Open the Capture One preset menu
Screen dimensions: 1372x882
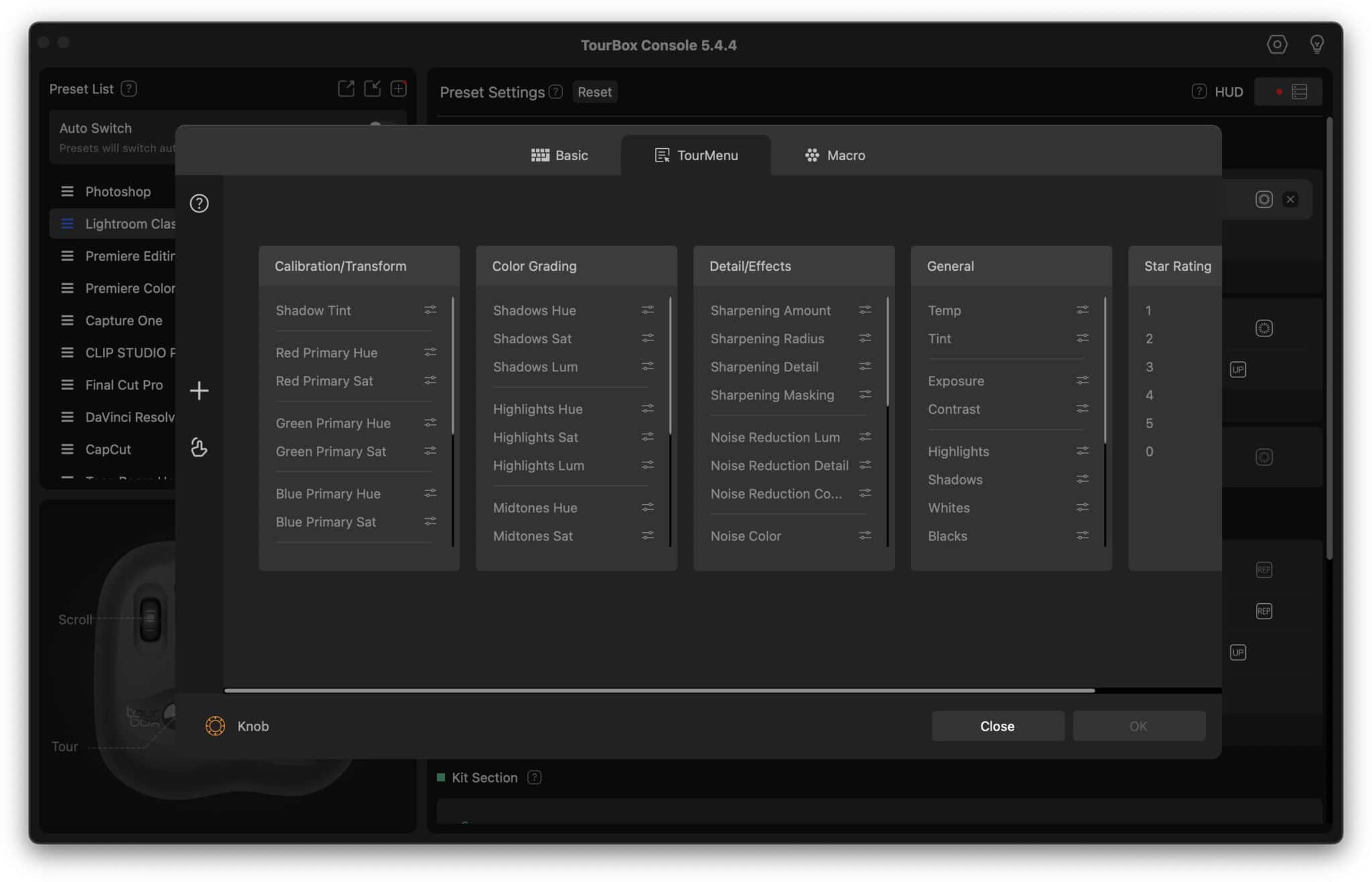(x=68, y=320)
